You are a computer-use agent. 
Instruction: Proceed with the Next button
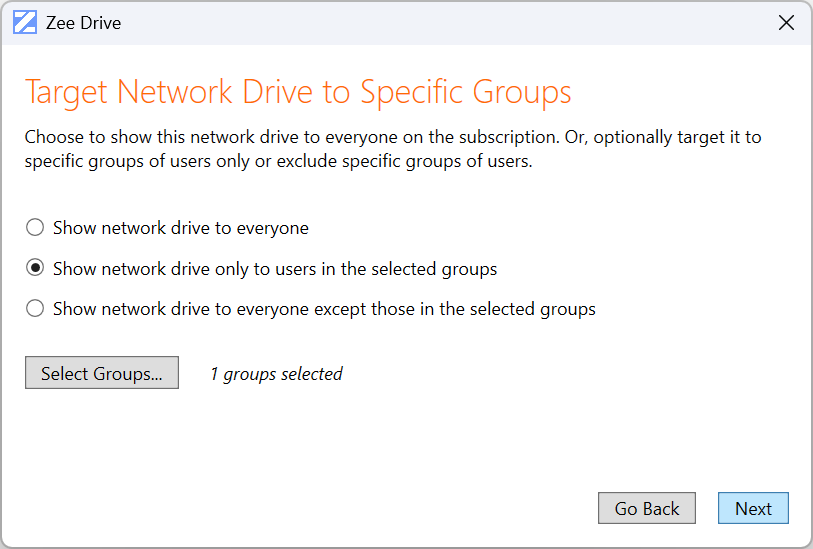click(x=753, y=508)
